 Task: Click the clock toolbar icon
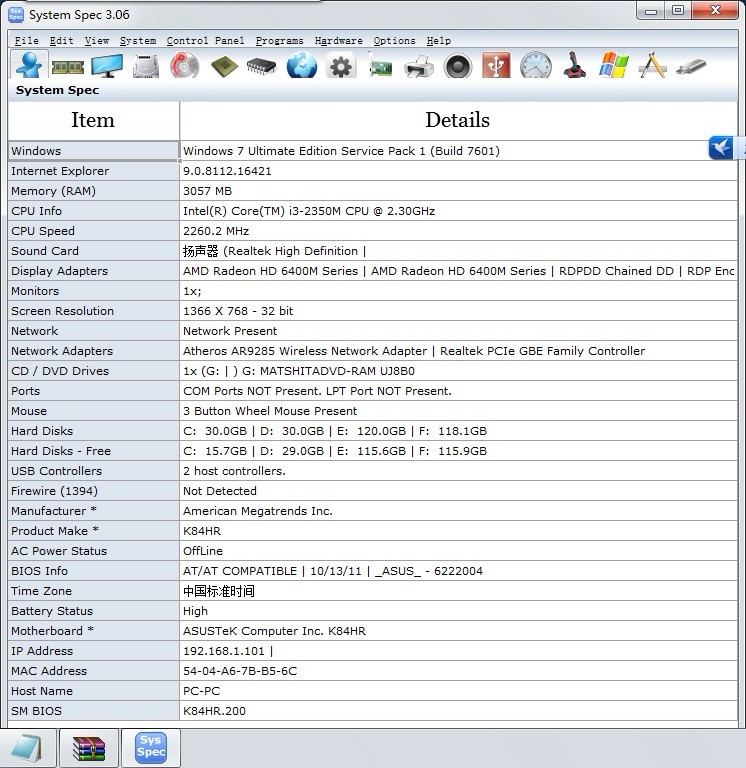click(536, 67)
